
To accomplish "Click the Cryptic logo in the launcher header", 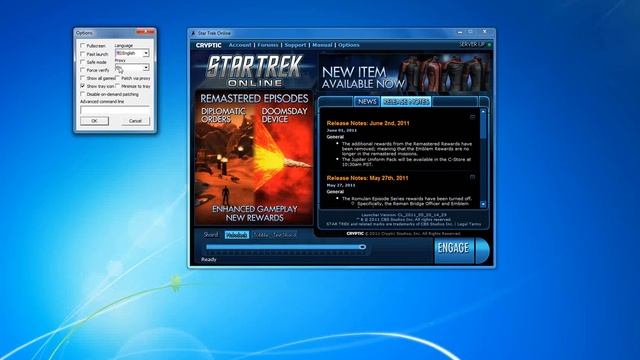I will [x=209, y=45].
